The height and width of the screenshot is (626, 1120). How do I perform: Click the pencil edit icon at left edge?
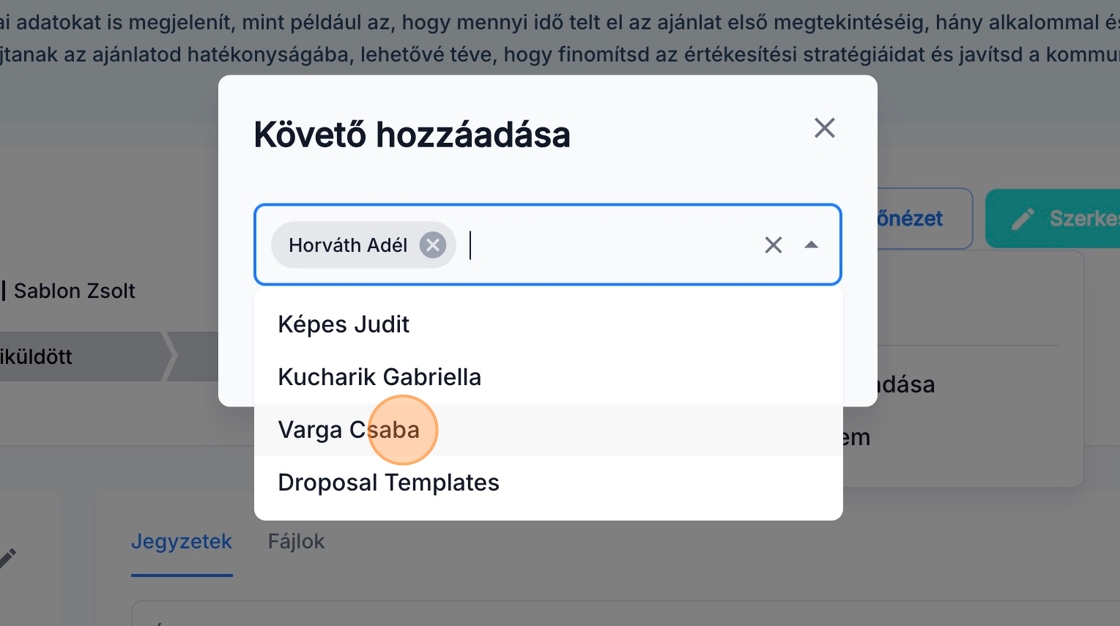tap(8, 558)
